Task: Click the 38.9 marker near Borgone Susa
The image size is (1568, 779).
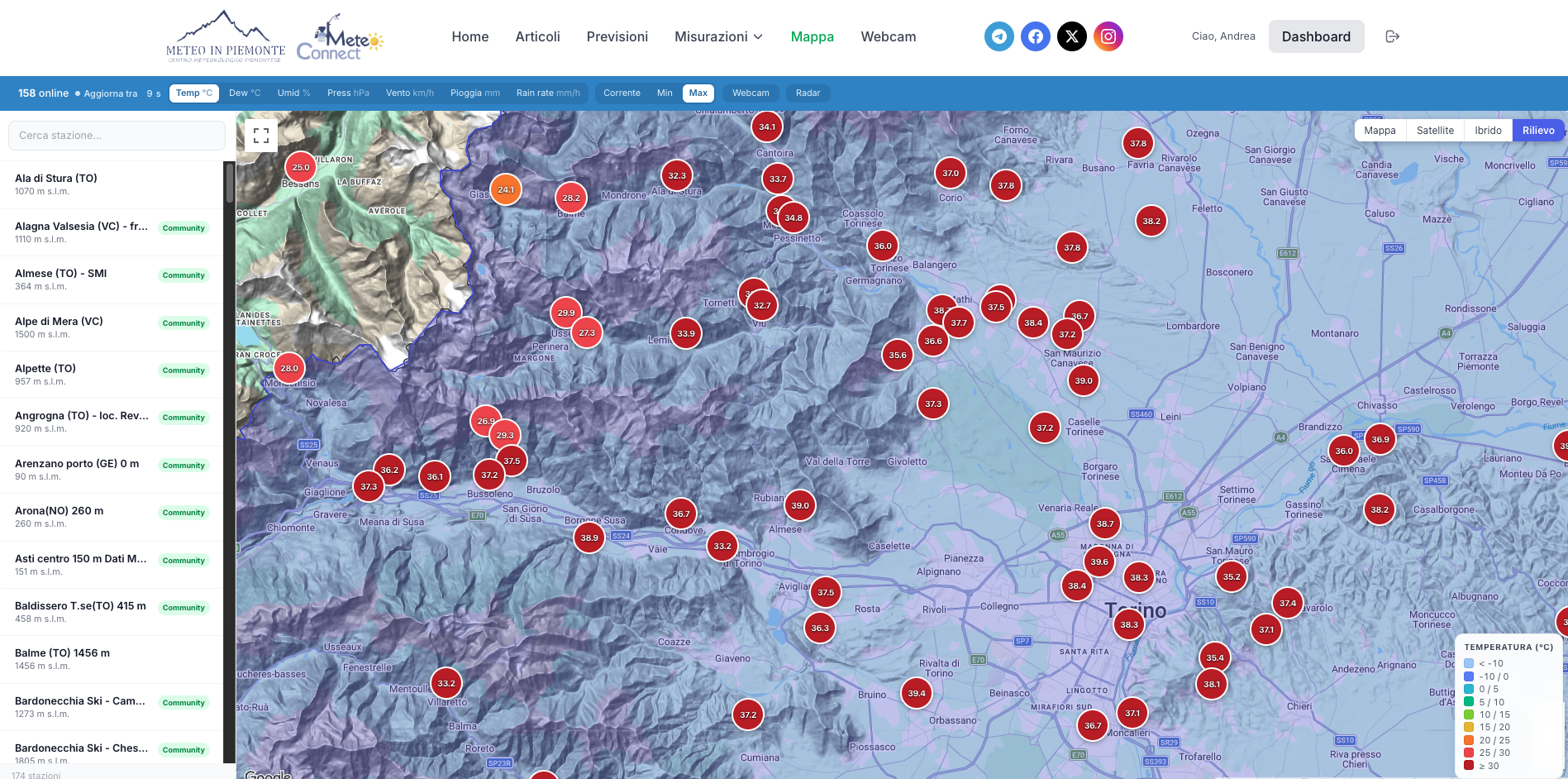Action: pyautogui.click(x=589, y=538)
